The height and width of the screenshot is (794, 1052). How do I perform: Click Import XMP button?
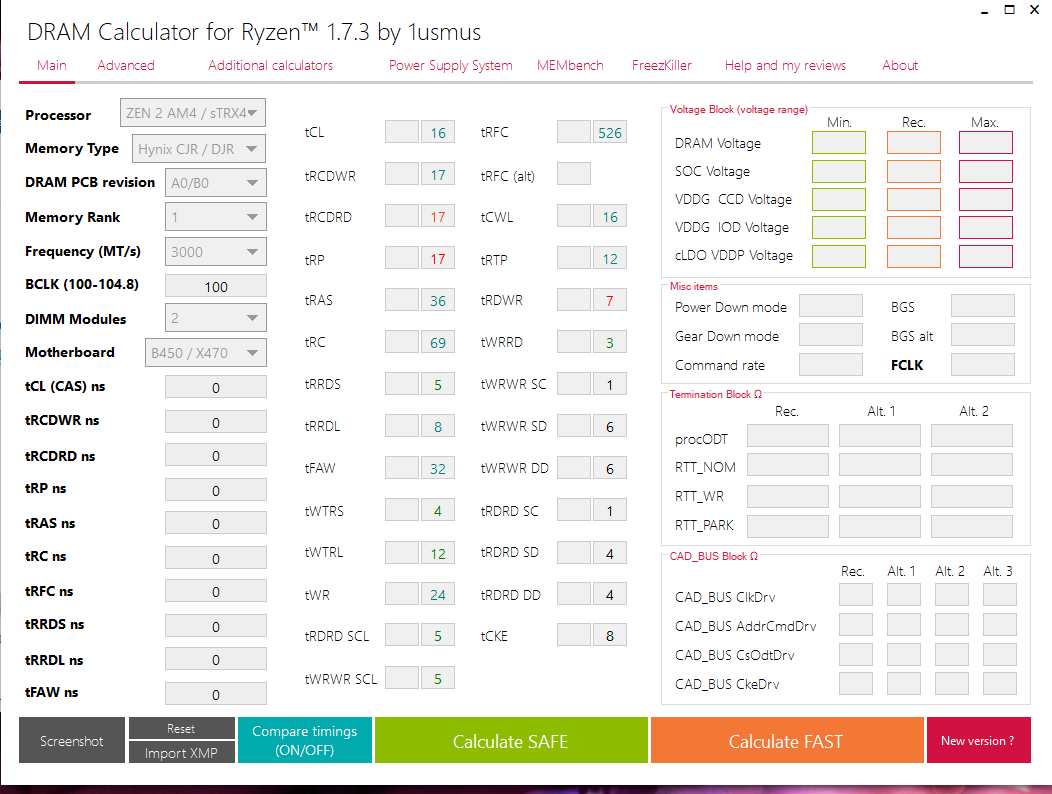coord(182,752)
